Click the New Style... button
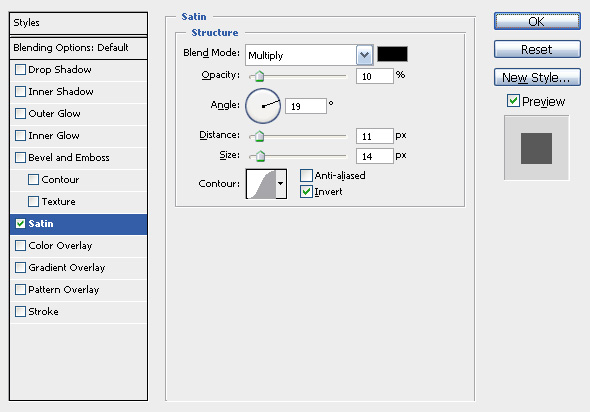 coord(537,78)
